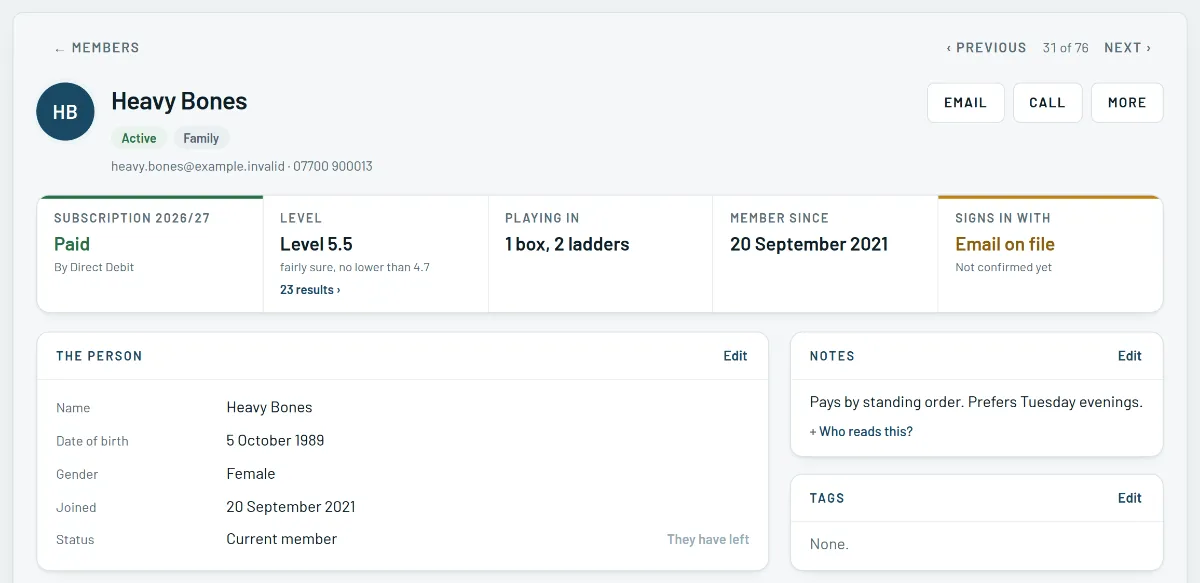Click the '31 of 76' record counter
The width and height of the screenshot is (1200, 583).
coord(1065,47)
